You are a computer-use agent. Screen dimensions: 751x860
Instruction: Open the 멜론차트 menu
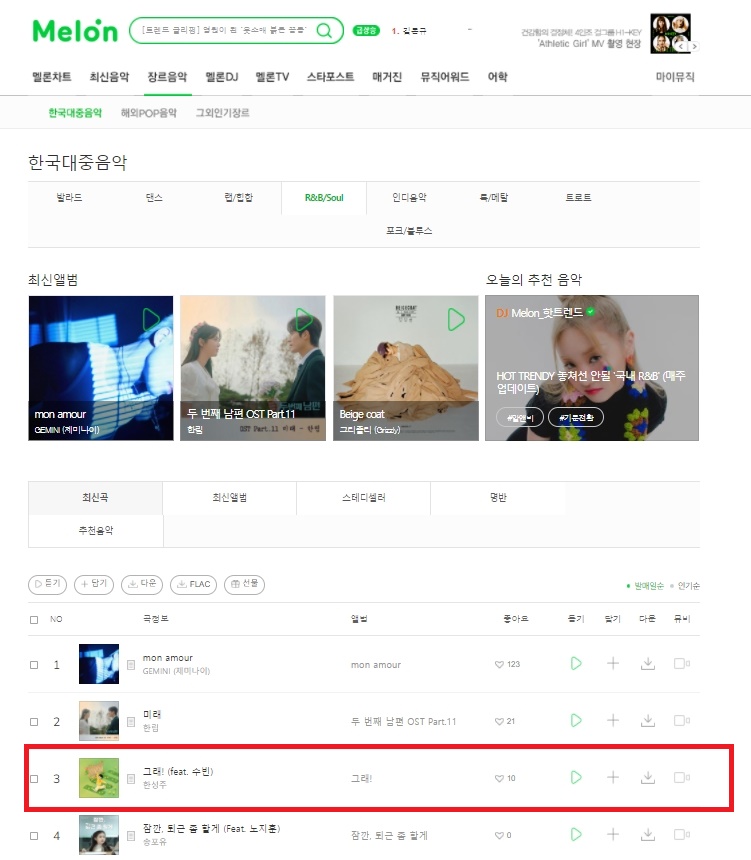tap(52, 77)
